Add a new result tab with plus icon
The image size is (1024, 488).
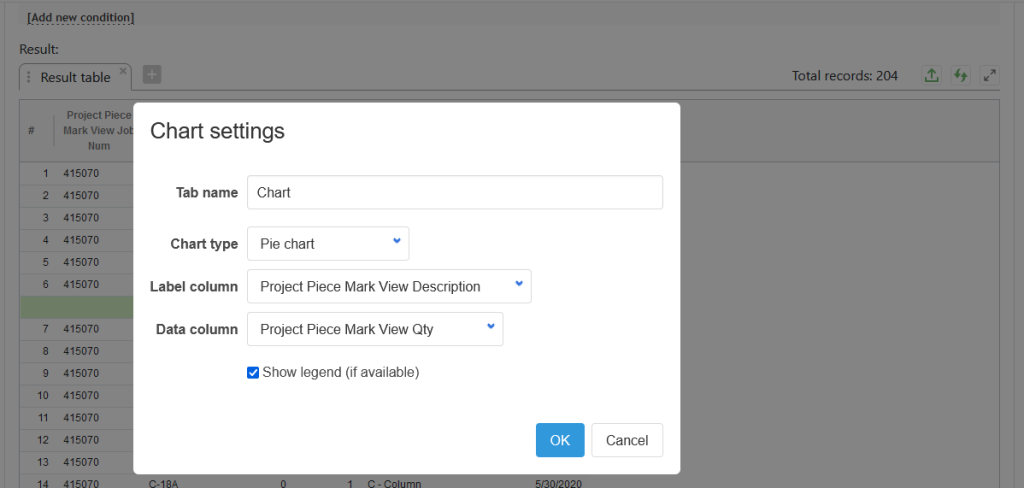tap(152, 74)
